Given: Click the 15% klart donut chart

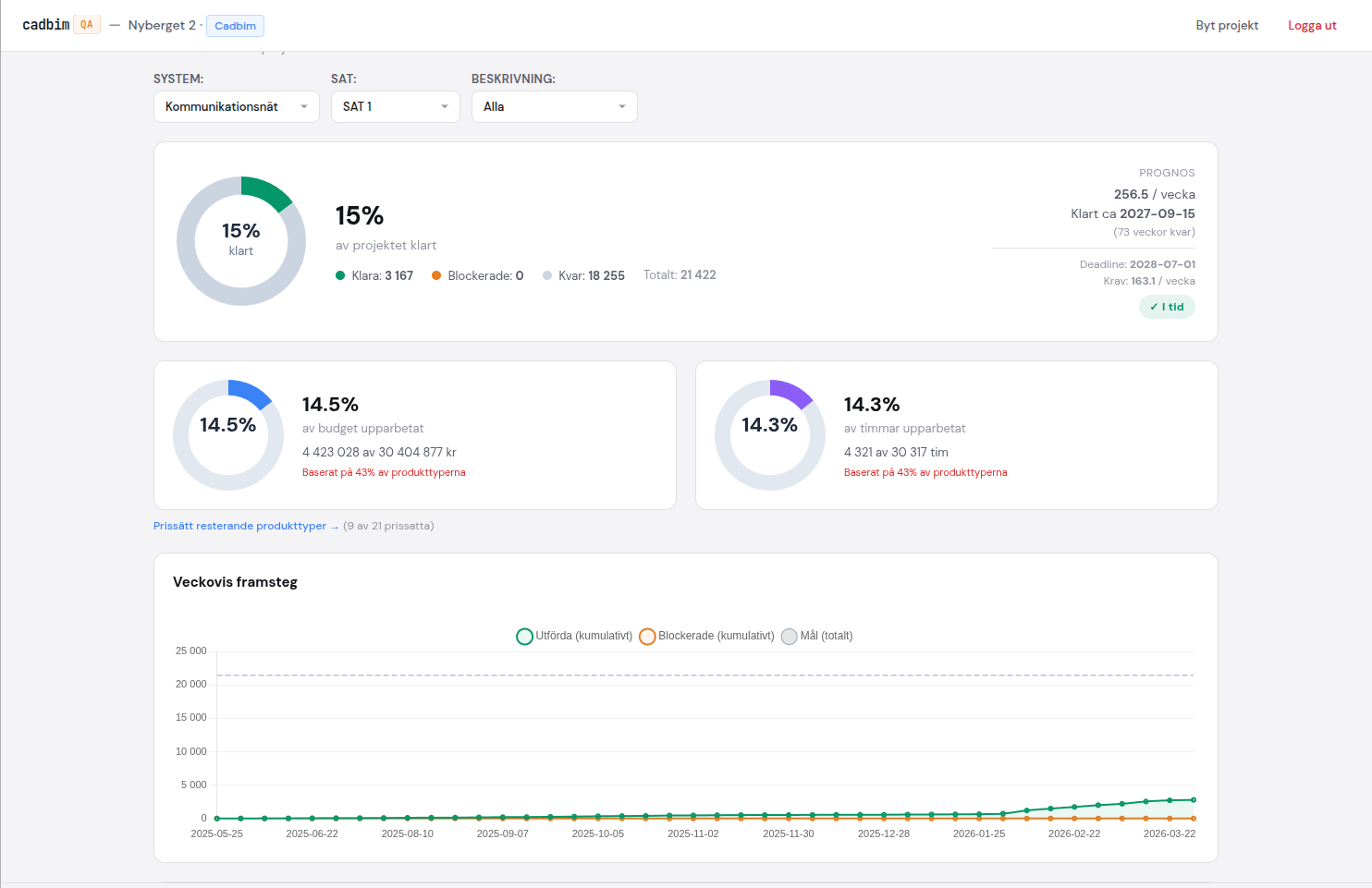Looking at the screenshot, I should [241, 241].
